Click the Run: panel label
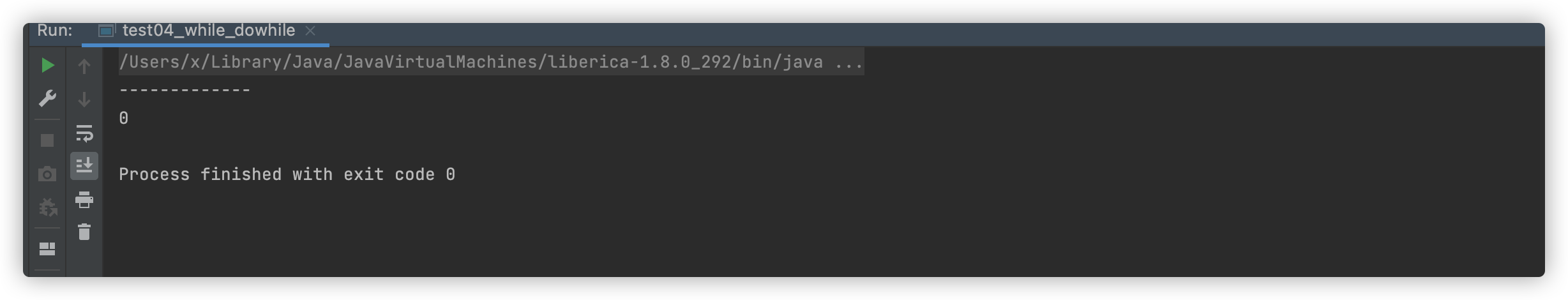The height and width of the screenshot is (300, 1568). (55, 31)
